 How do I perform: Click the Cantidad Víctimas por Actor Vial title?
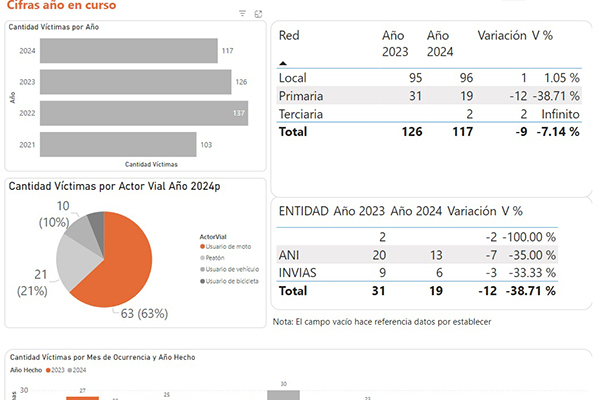114,186
